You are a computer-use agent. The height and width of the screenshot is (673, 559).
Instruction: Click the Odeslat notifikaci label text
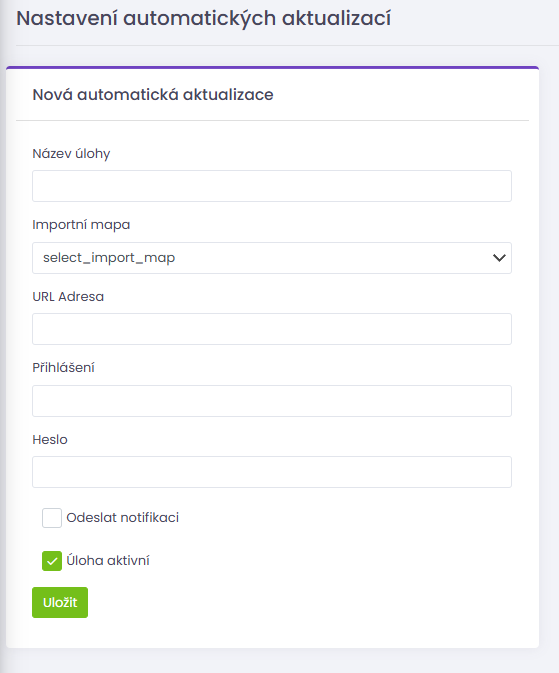coord(123,518)
